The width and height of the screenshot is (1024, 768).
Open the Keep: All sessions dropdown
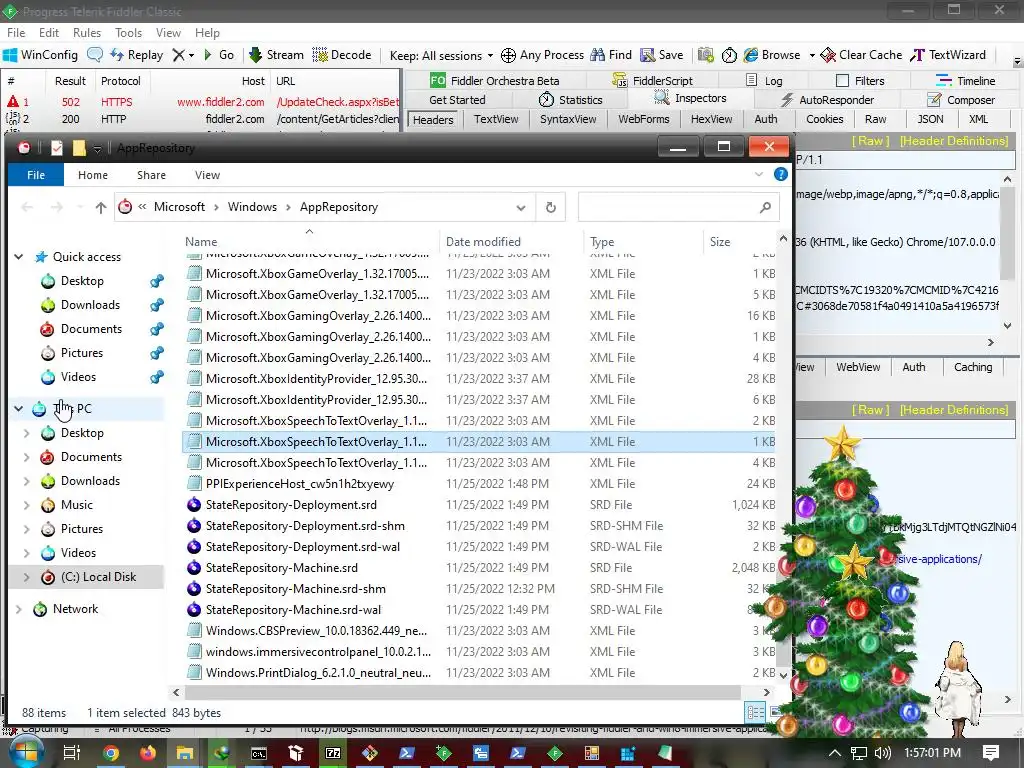click(441, 56)
